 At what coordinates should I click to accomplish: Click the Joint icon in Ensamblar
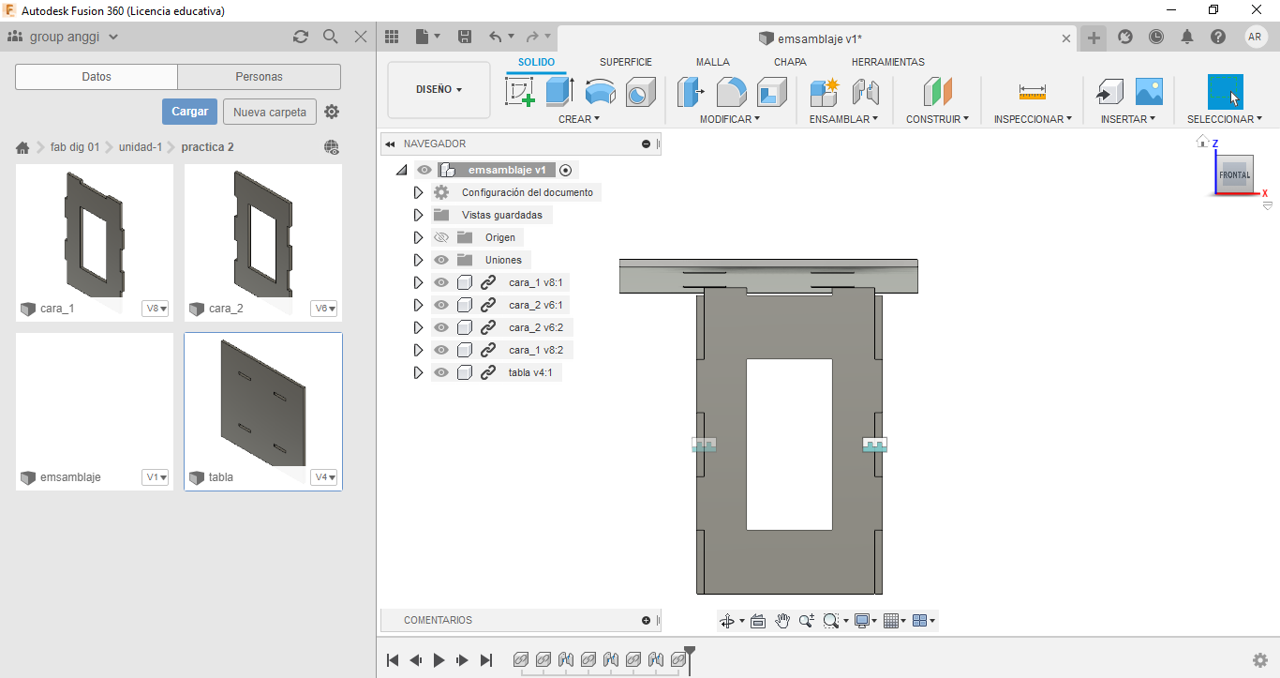pos(866,92)
